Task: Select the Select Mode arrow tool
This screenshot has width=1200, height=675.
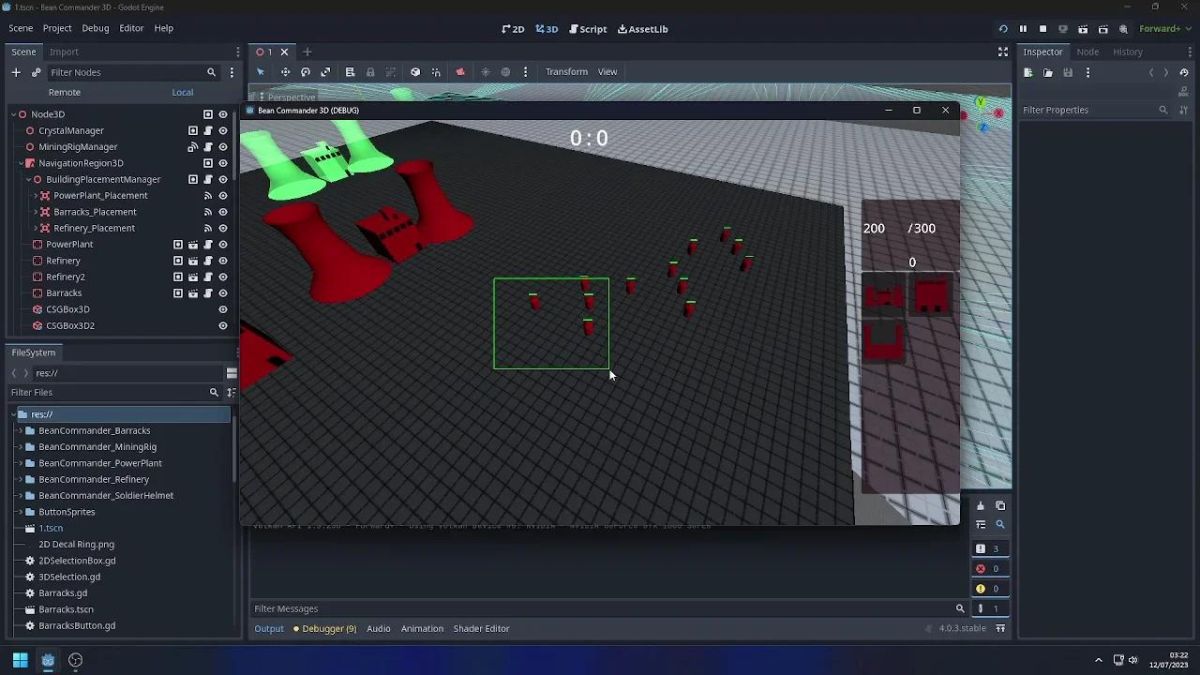Action: [260, 72]
